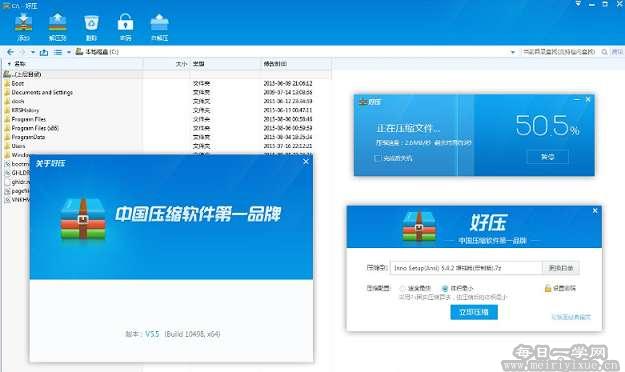Screen dimensions: 625x372
Task: Click the Change Directory (更换目录) button
Action: click(561, 268)
